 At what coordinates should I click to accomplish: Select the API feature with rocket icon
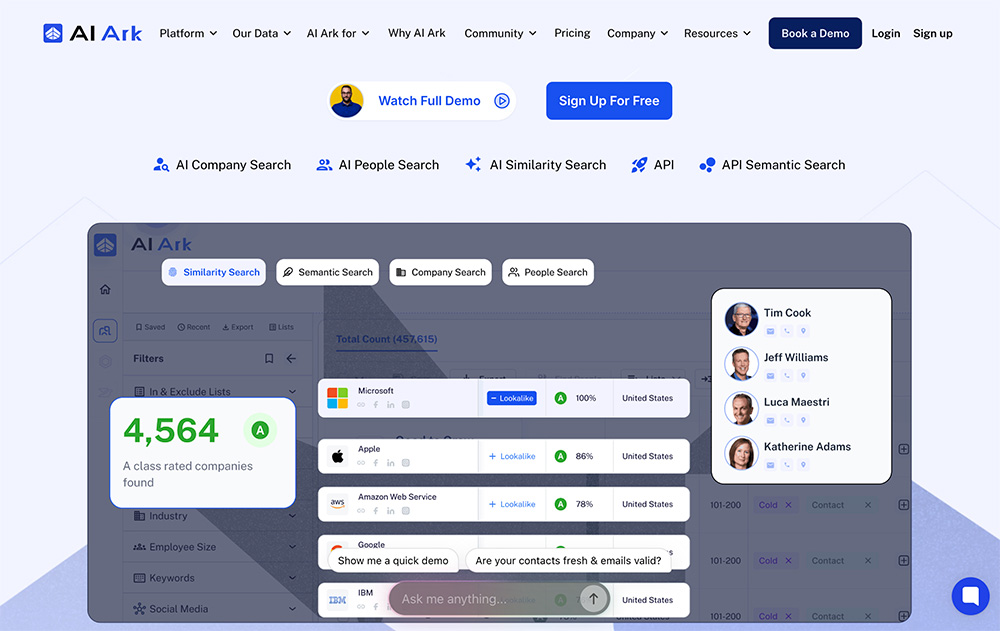click(x=652, y=165)
